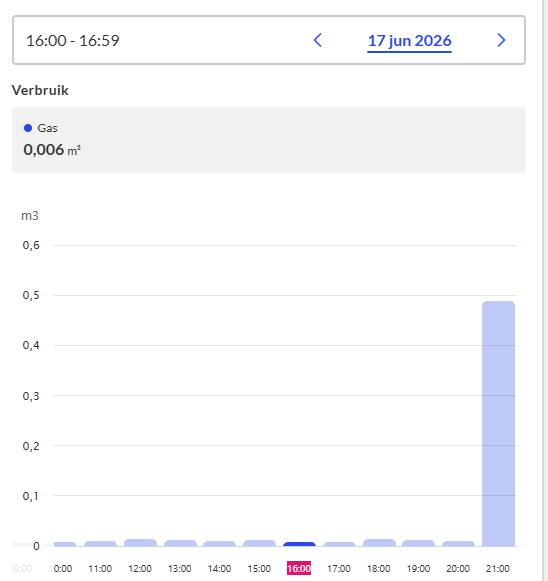Click the 10:00 bar at chart start
Image resolution: width=548 pixels, height=581 pixels.
tap(65, 544)
